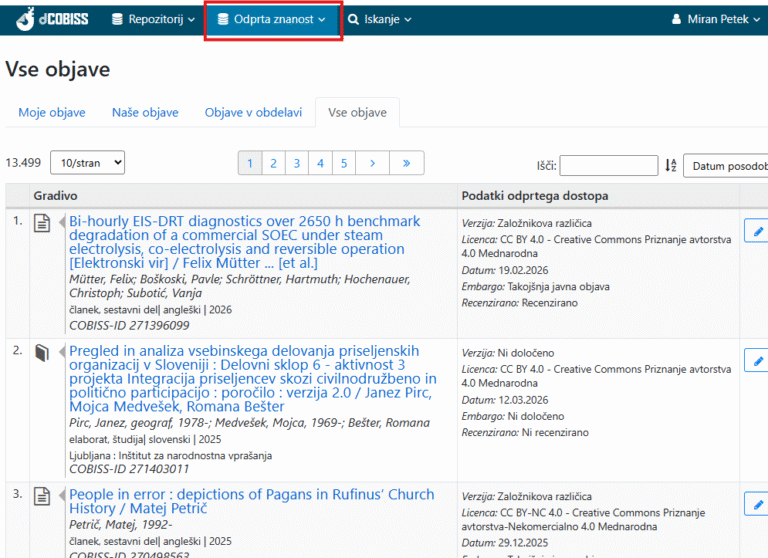
Task: Go to the last page with double arrow
Action: [406, 163]
